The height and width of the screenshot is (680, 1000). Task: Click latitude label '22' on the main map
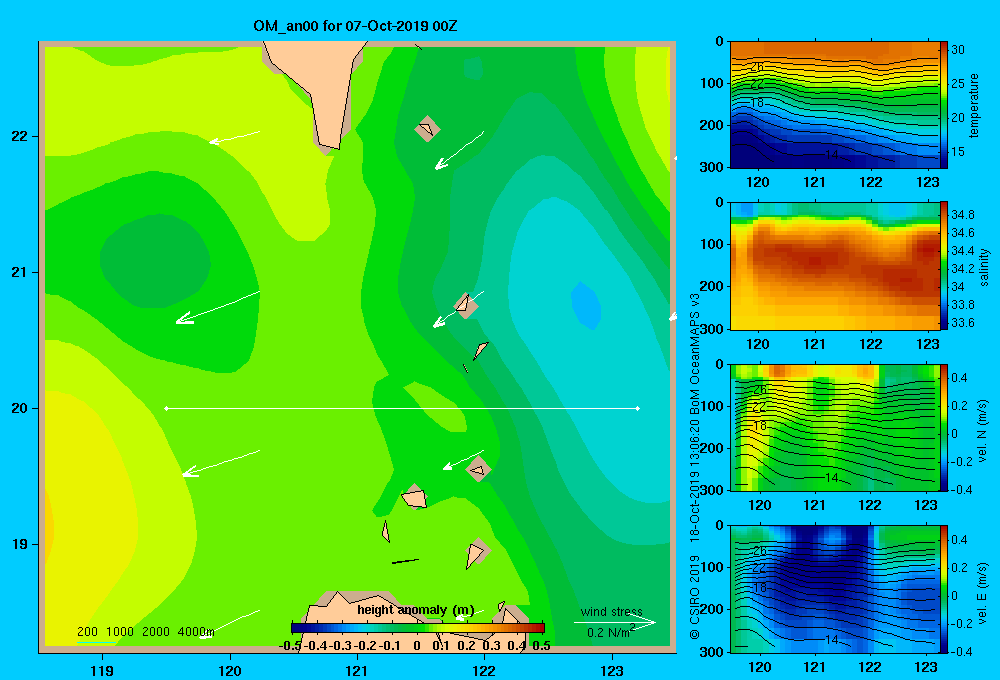(20, 137)
